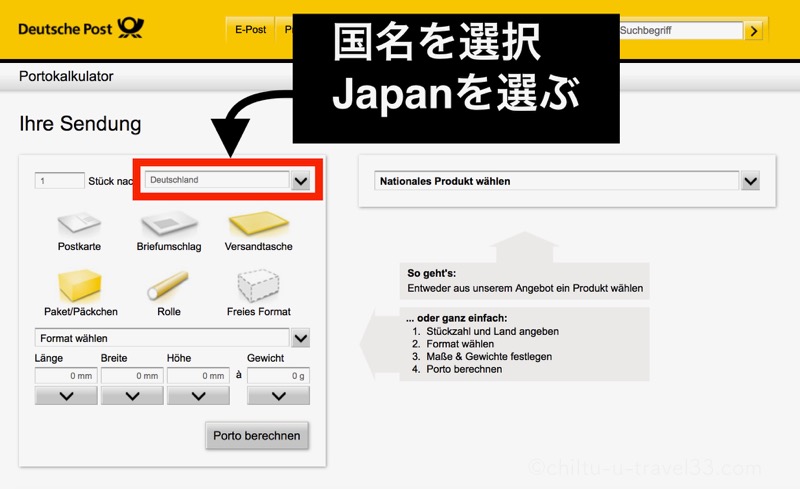This screenshot has width=800, height=489.
Task: Select the Postkarte shipment icon
Action: tap(79, 224)
